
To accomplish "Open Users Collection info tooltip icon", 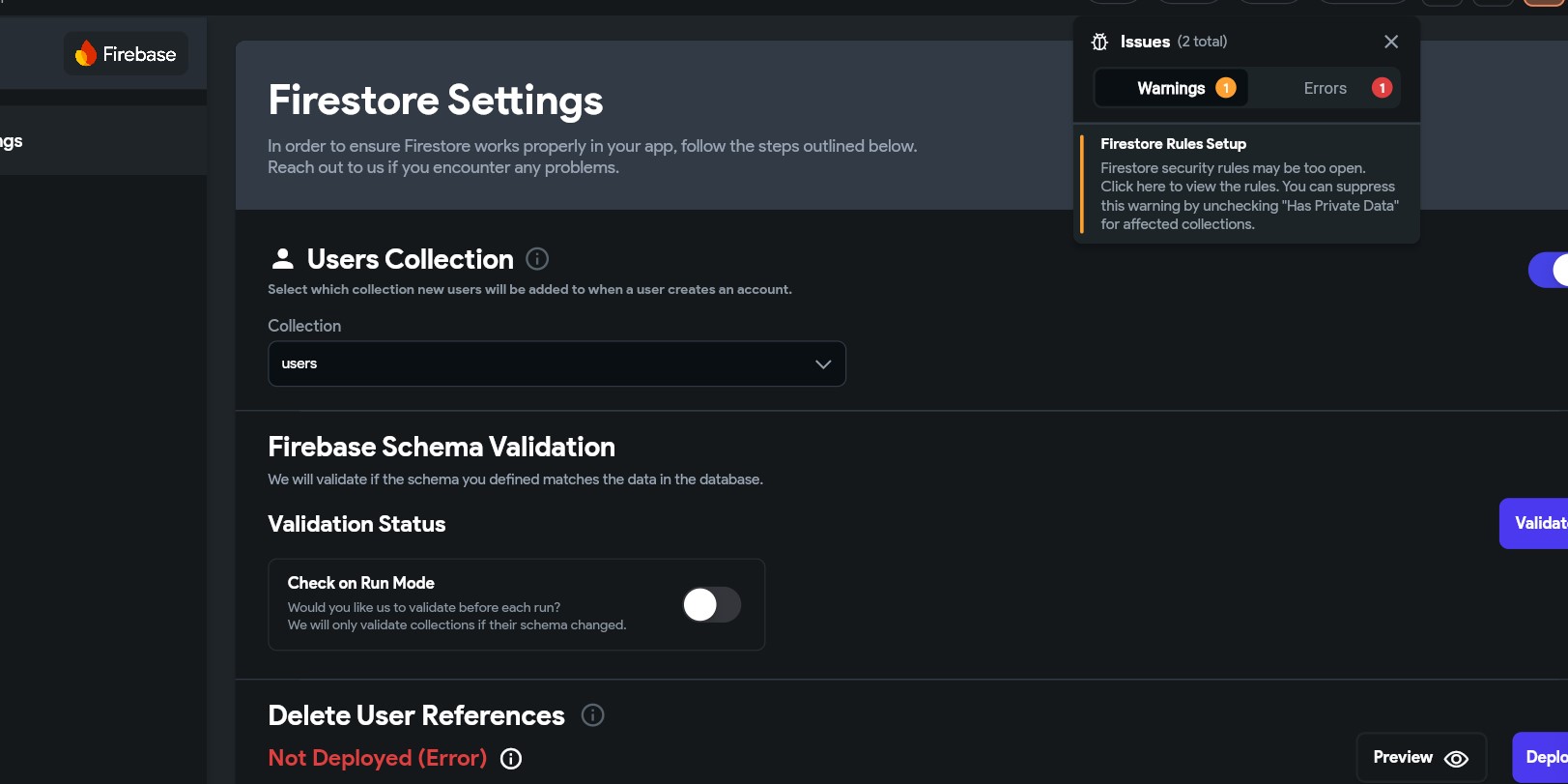I will pos(537,259).
